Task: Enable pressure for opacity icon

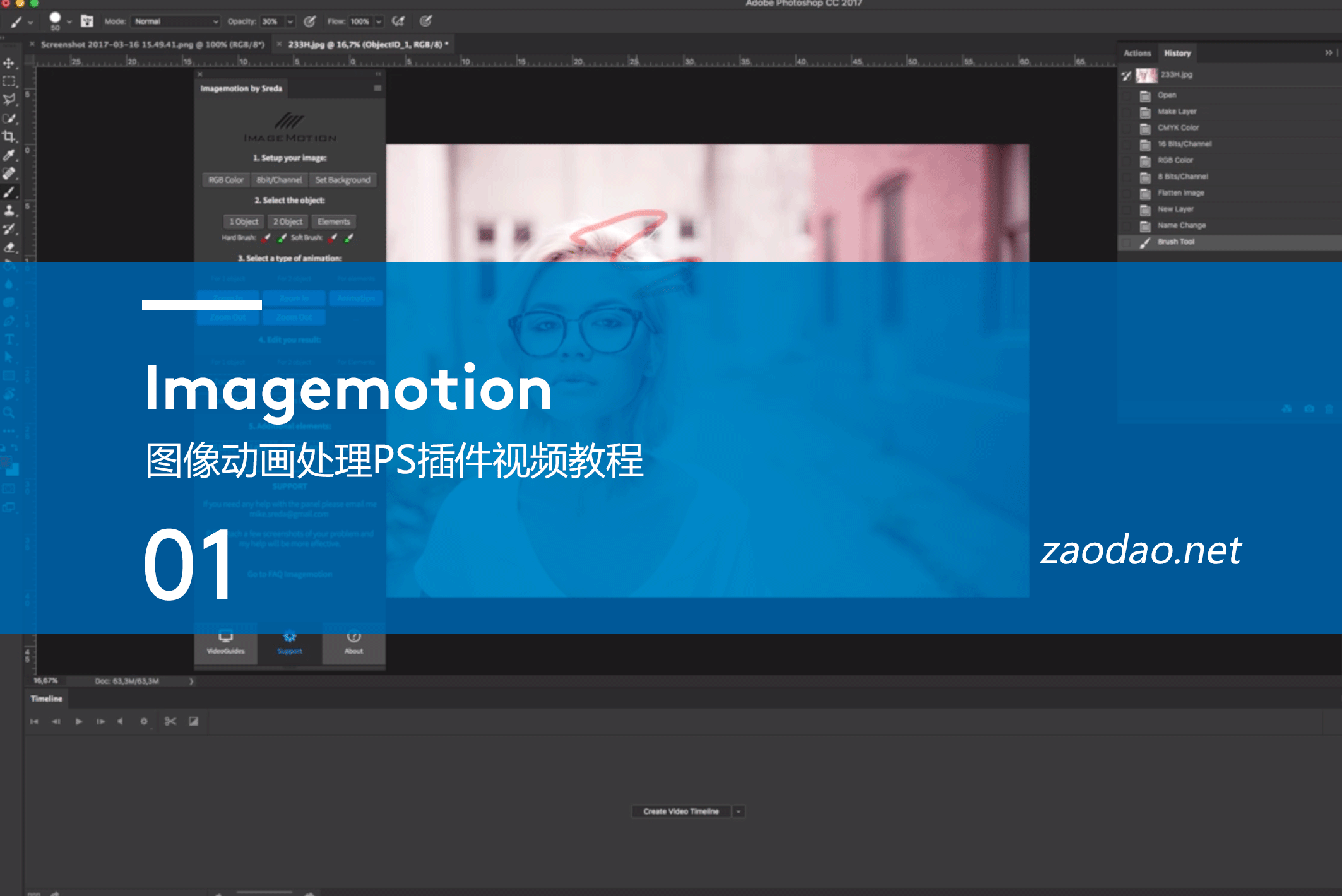Action: [309, 21]
